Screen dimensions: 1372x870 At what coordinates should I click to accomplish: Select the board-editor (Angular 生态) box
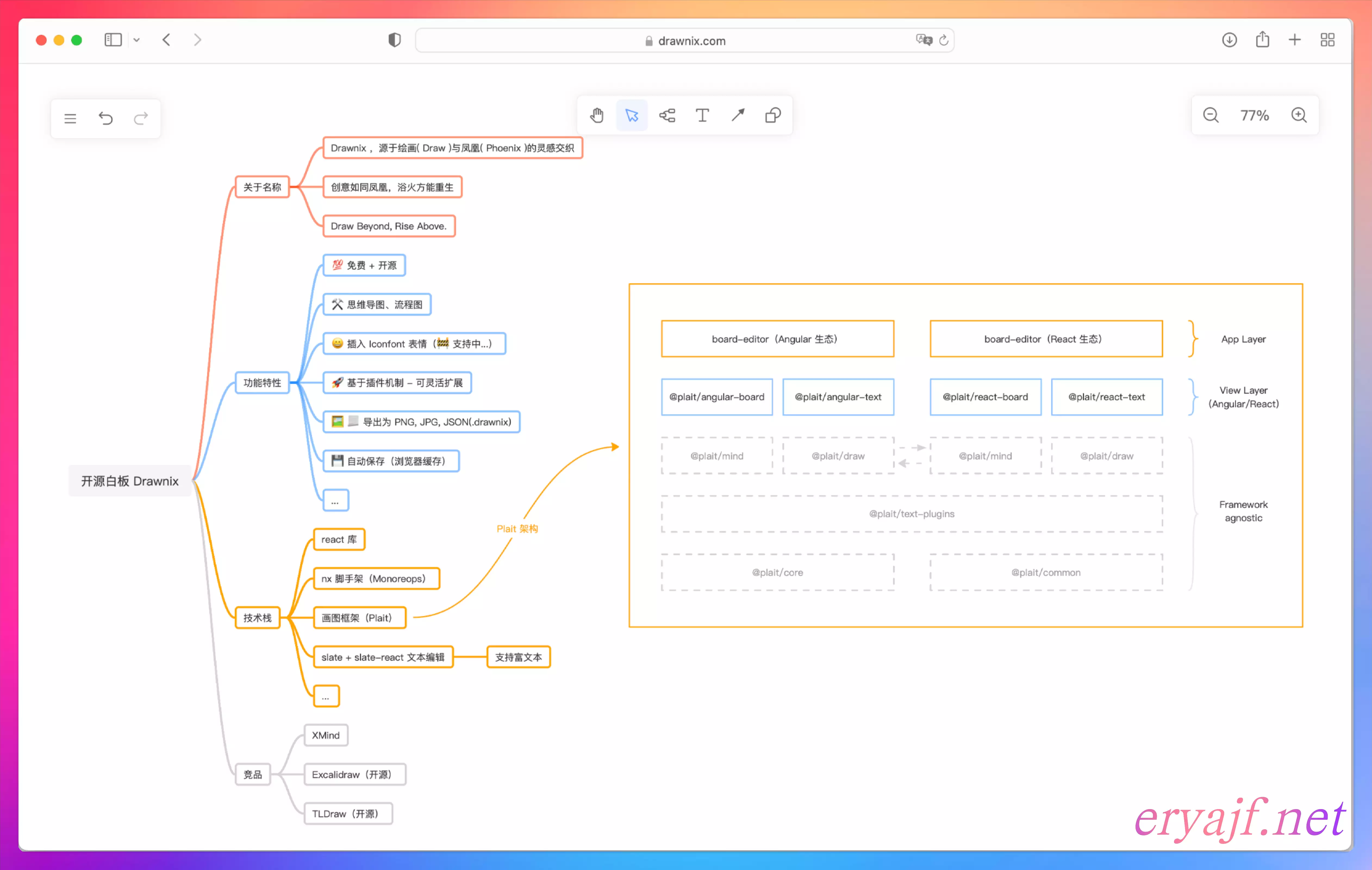coord(778,339)
